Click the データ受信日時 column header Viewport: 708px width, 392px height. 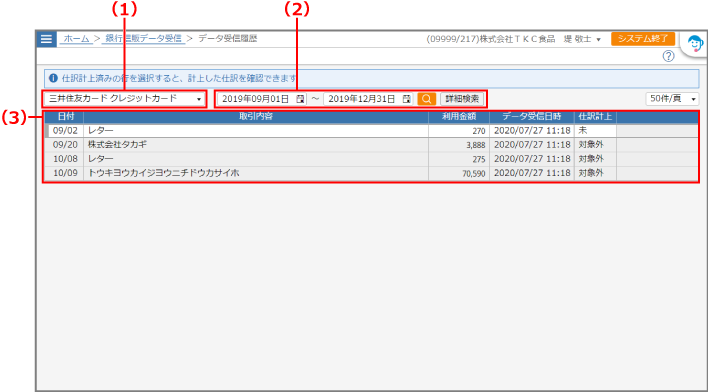[x=532, y=117]
